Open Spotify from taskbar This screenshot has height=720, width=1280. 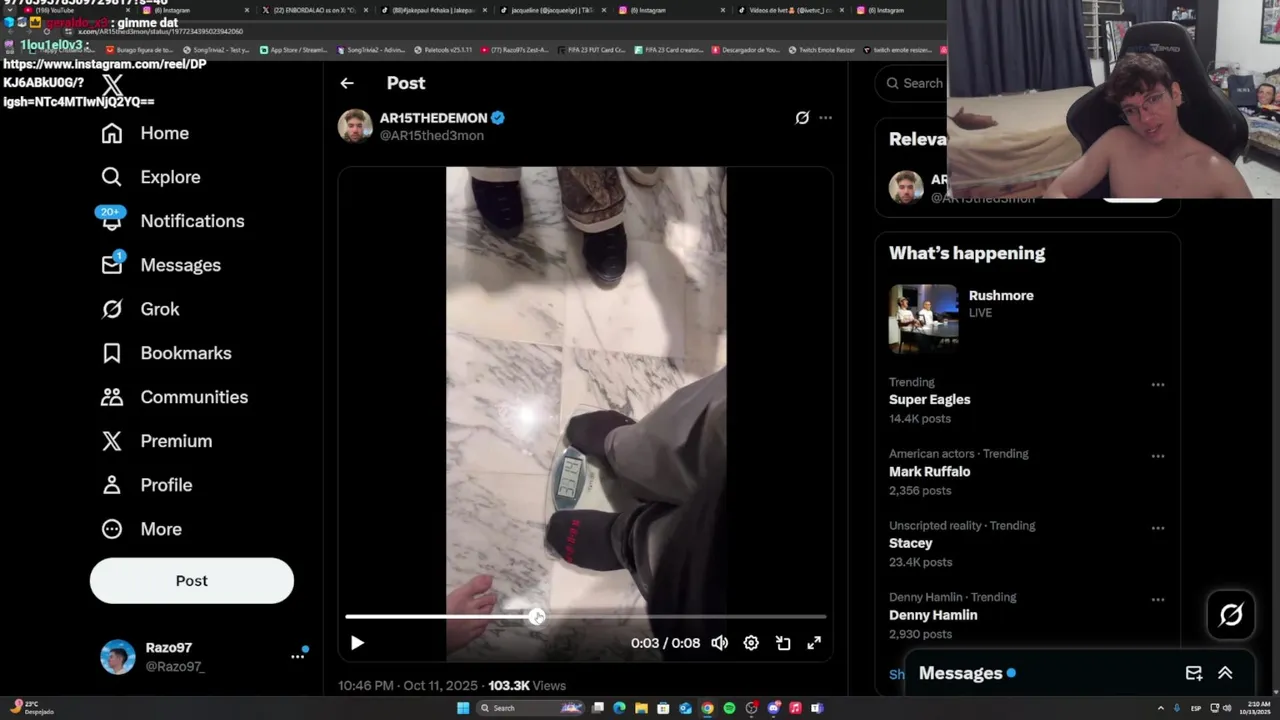coord(729,708)
